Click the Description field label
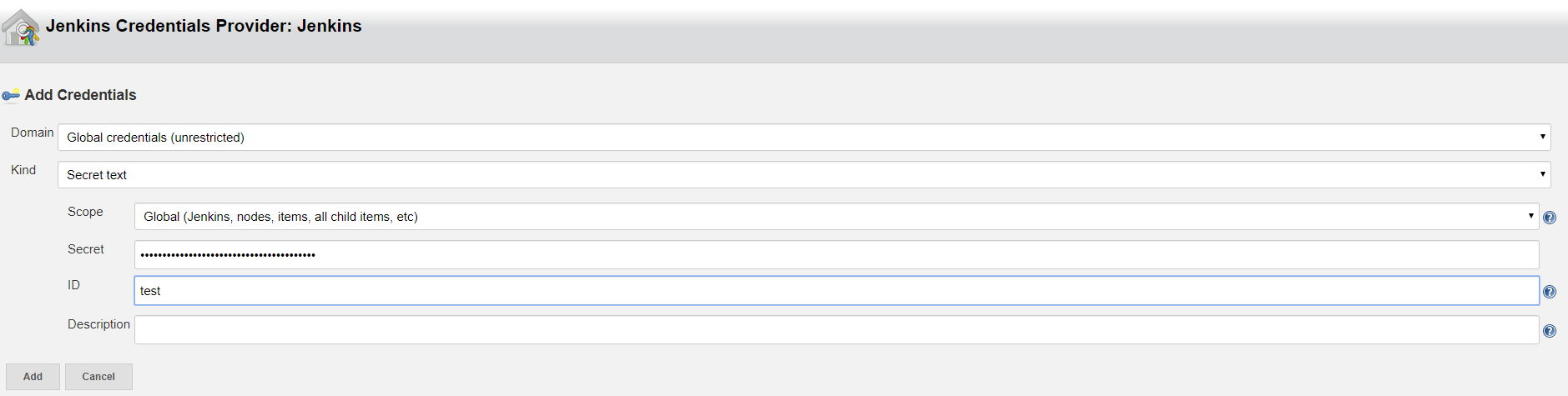Viewport: 1568px width, 396px height. tap(98, 324)
